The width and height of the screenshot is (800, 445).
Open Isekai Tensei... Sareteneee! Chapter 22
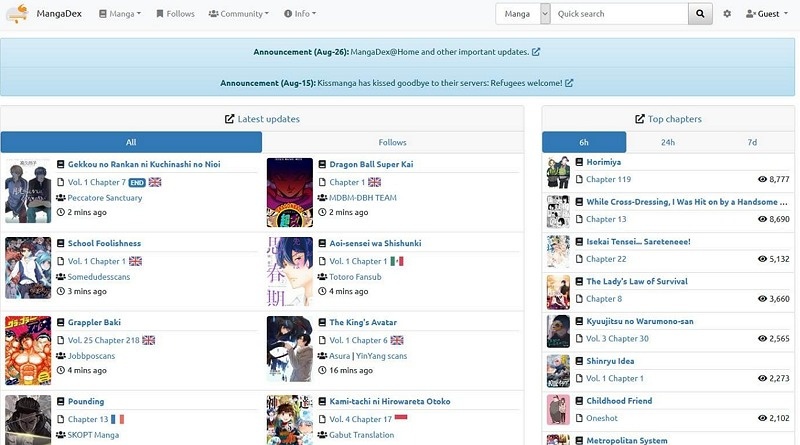click(606, 259)
